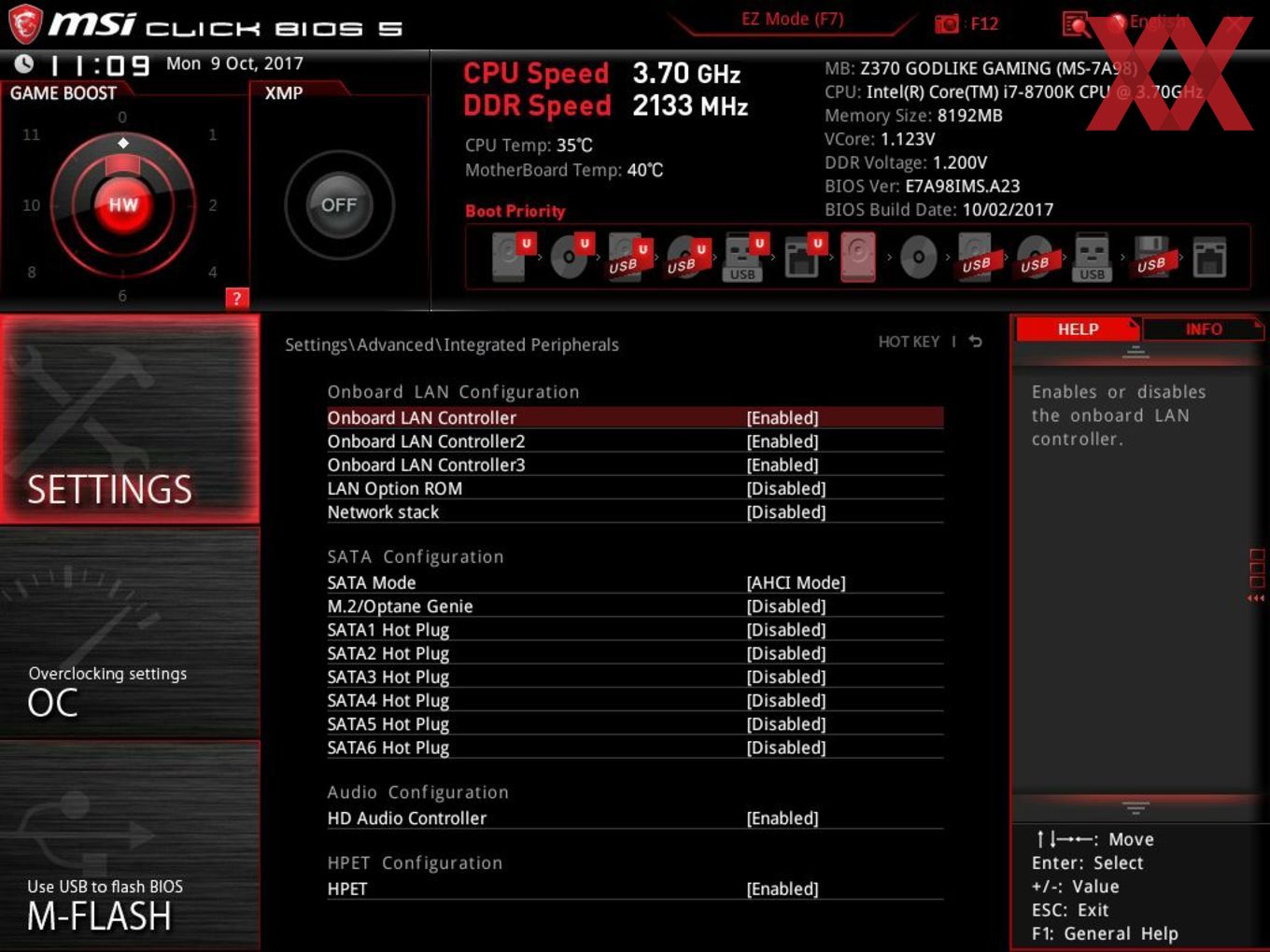This screenshot has height=952, width=1270.
Task: Open the OC overclocking settings section
Action: tap(130, 633)
